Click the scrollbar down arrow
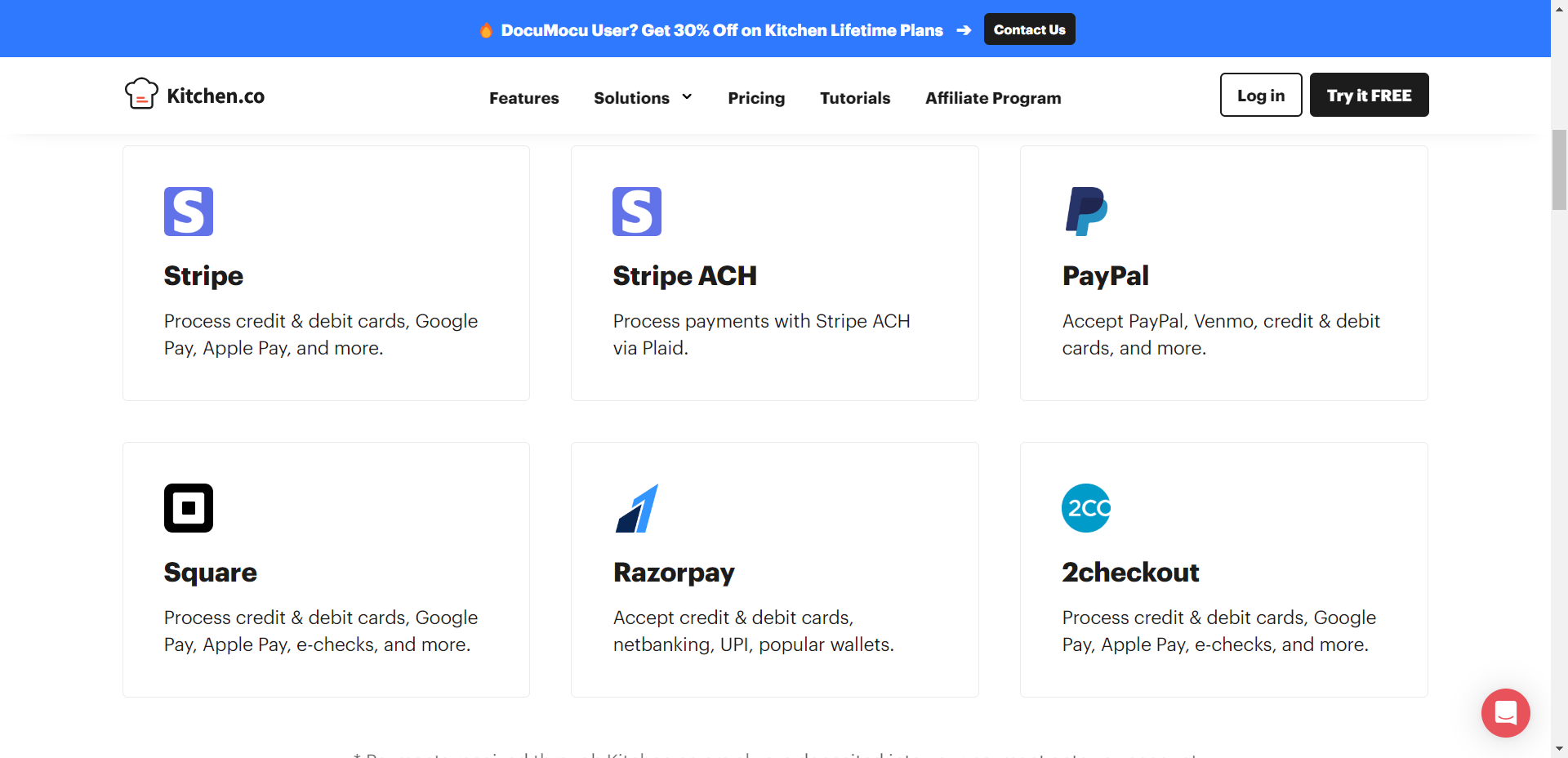The width and height of the screenshot is (1568, 758). [1559, 748]
